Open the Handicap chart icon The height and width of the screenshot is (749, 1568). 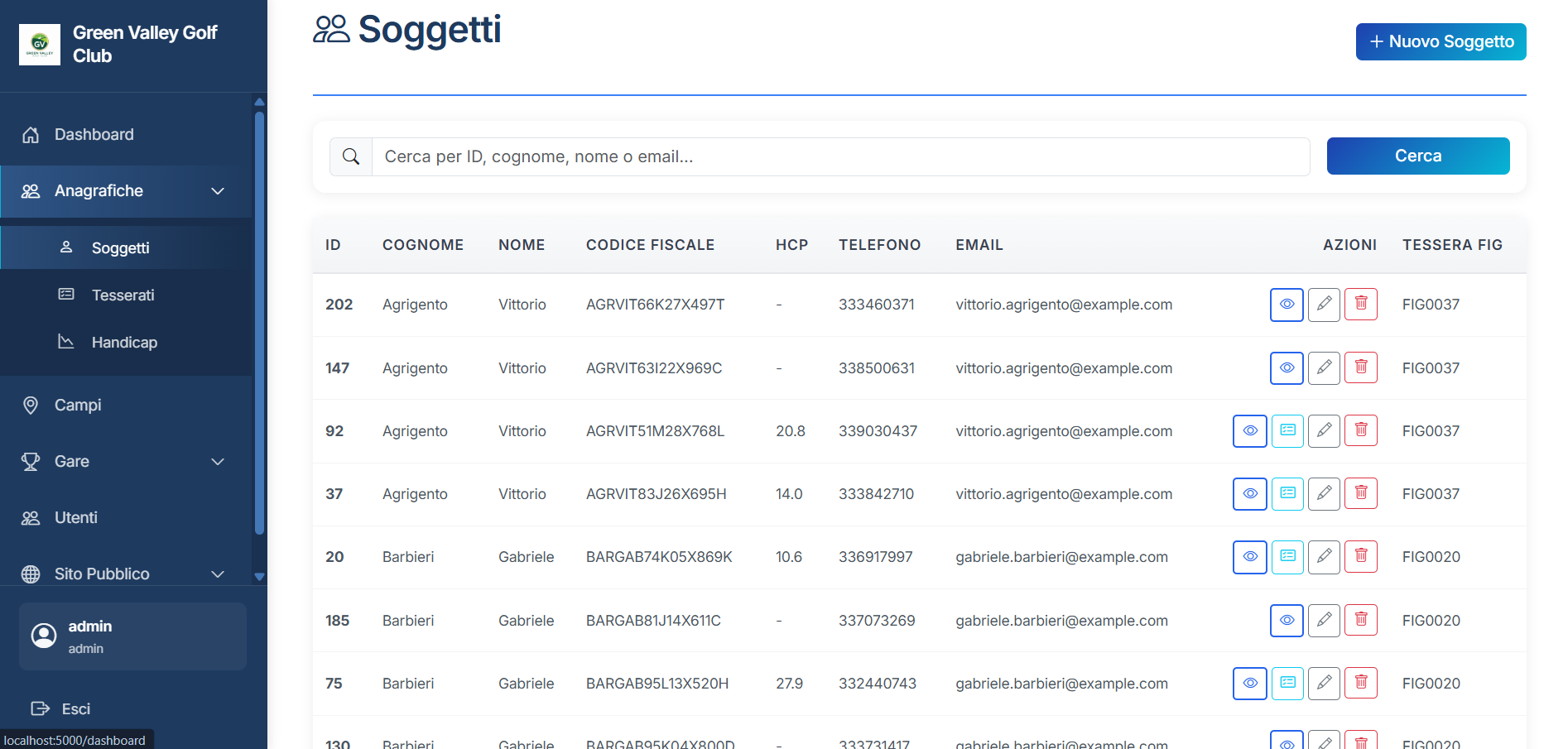(66, 342)
